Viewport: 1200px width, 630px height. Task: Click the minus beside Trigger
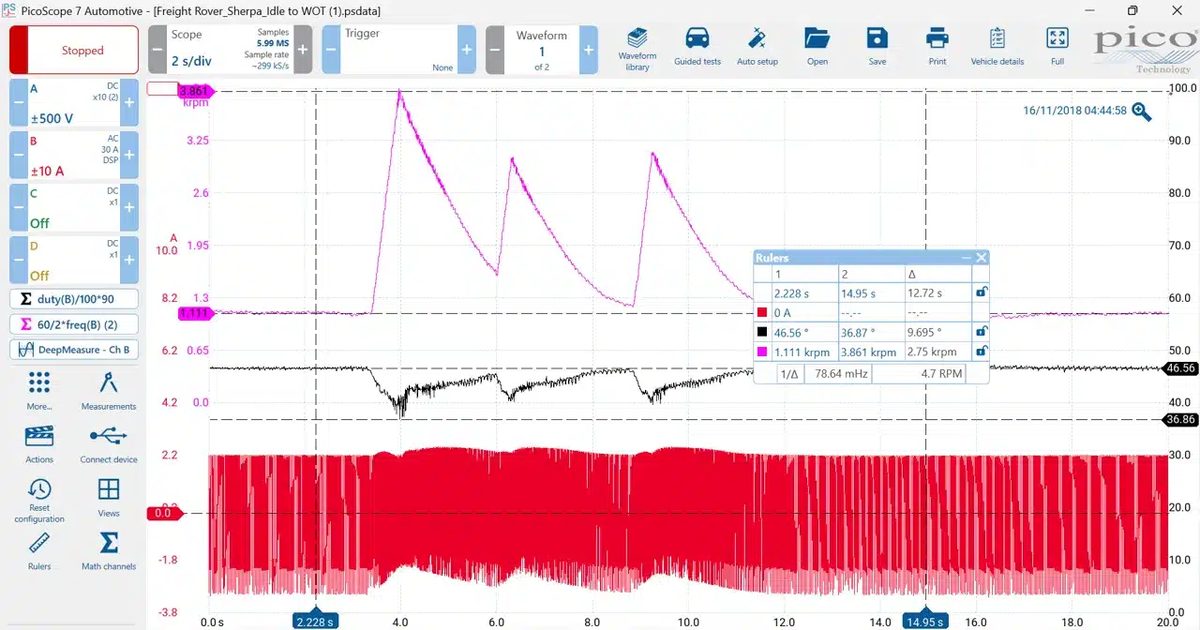331,49
